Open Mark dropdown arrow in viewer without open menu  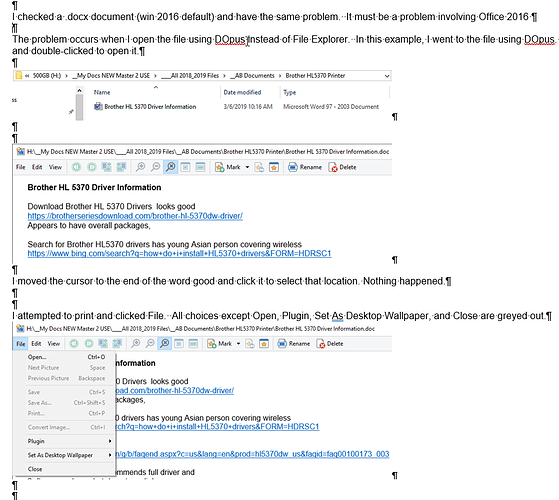(247, 167)
